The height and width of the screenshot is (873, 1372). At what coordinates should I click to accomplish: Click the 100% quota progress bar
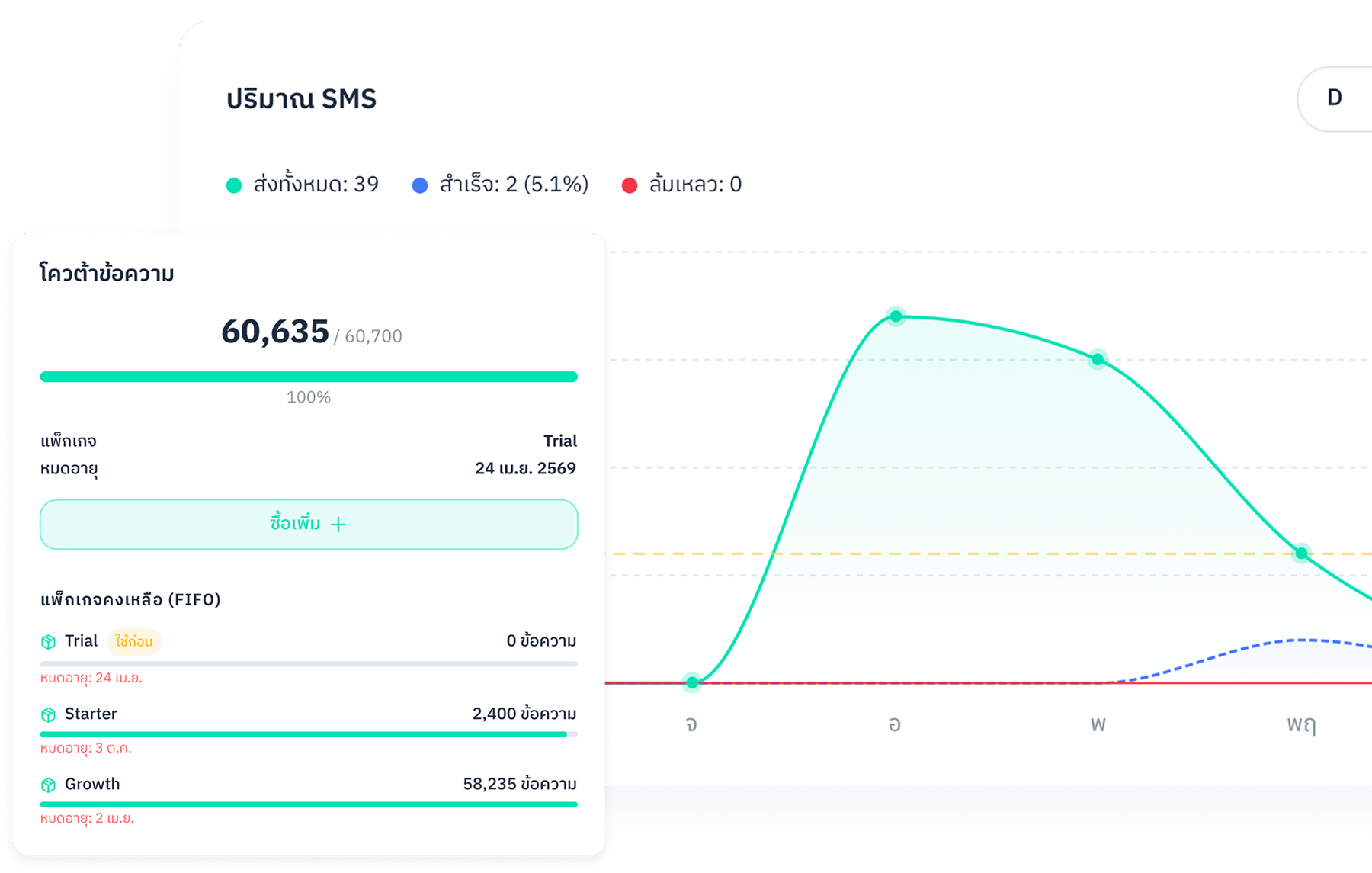pos(308,376)
